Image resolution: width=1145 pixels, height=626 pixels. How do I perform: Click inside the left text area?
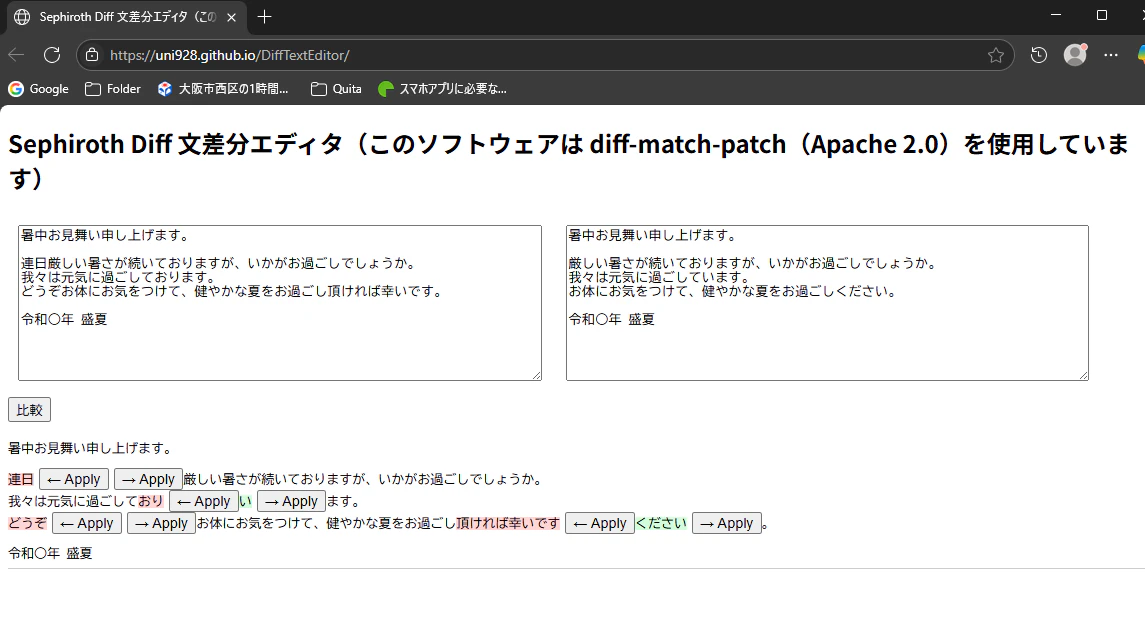[280, 302]
